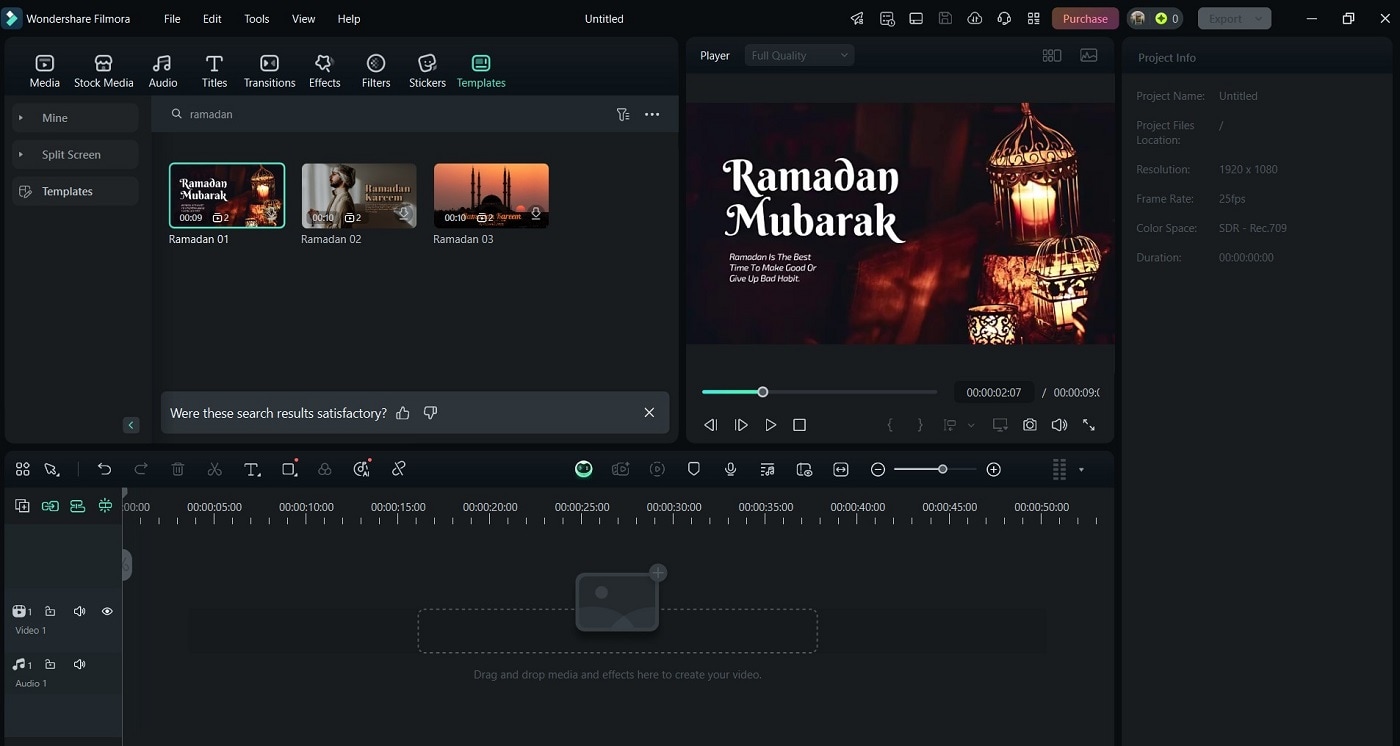Enter fullscreen player view
This screenshot has height=746, width=1400.
click(1089, 425)
